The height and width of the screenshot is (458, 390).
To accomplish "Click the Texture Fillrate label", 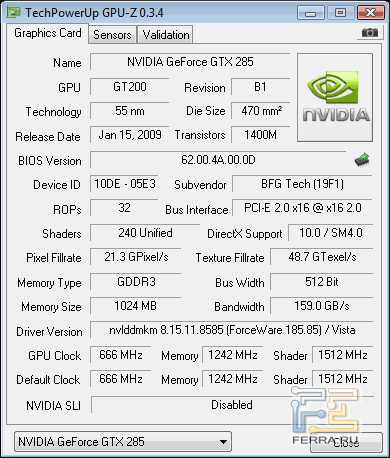I will click(230, 258).
